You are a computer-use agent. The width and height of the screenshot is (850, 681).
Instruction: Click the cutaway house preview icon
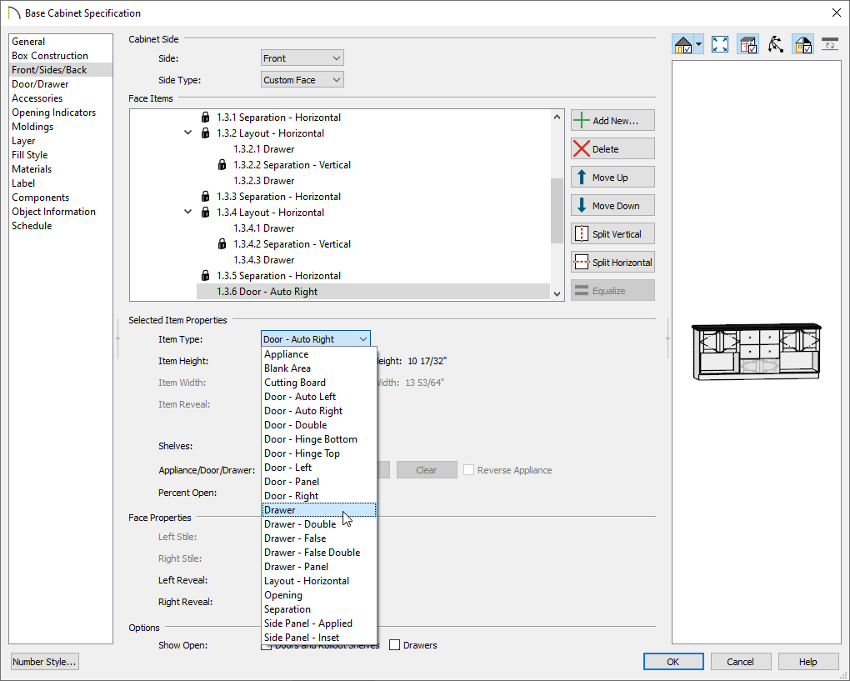pyautogui.click(x=747, y=44)
